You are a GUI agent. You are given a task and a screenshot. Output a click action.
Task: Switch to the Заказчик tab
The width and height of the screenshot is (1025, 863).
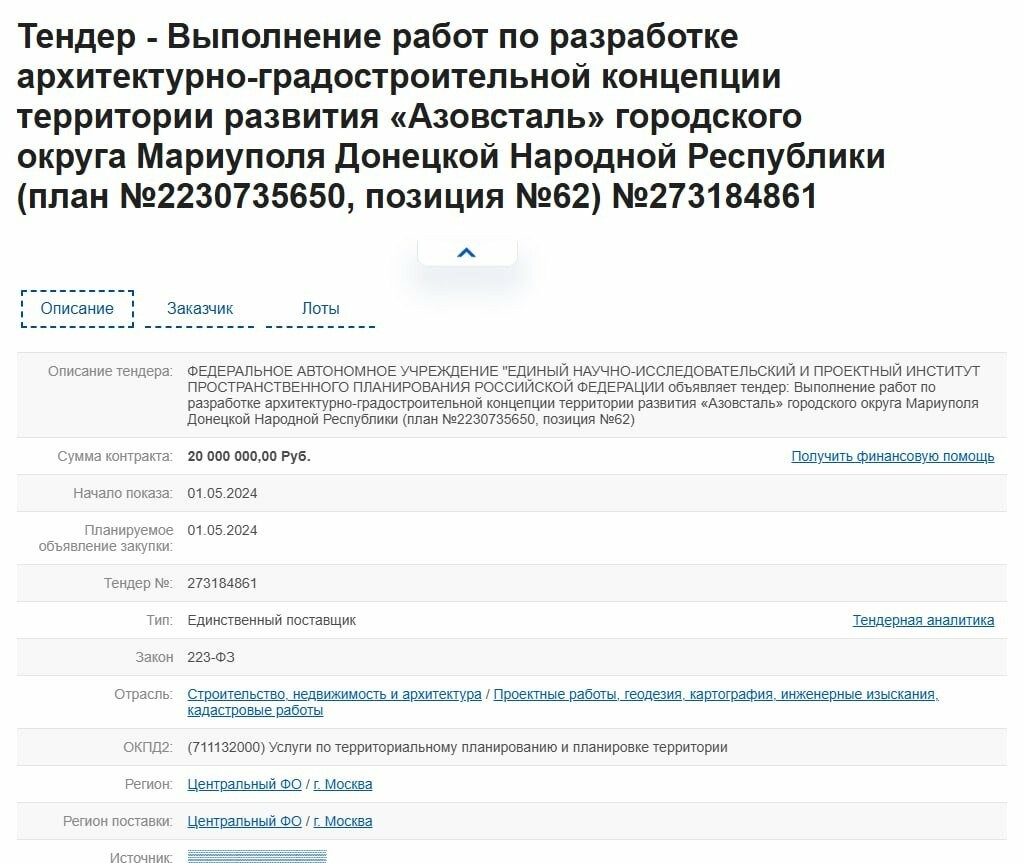click(199, 309)
